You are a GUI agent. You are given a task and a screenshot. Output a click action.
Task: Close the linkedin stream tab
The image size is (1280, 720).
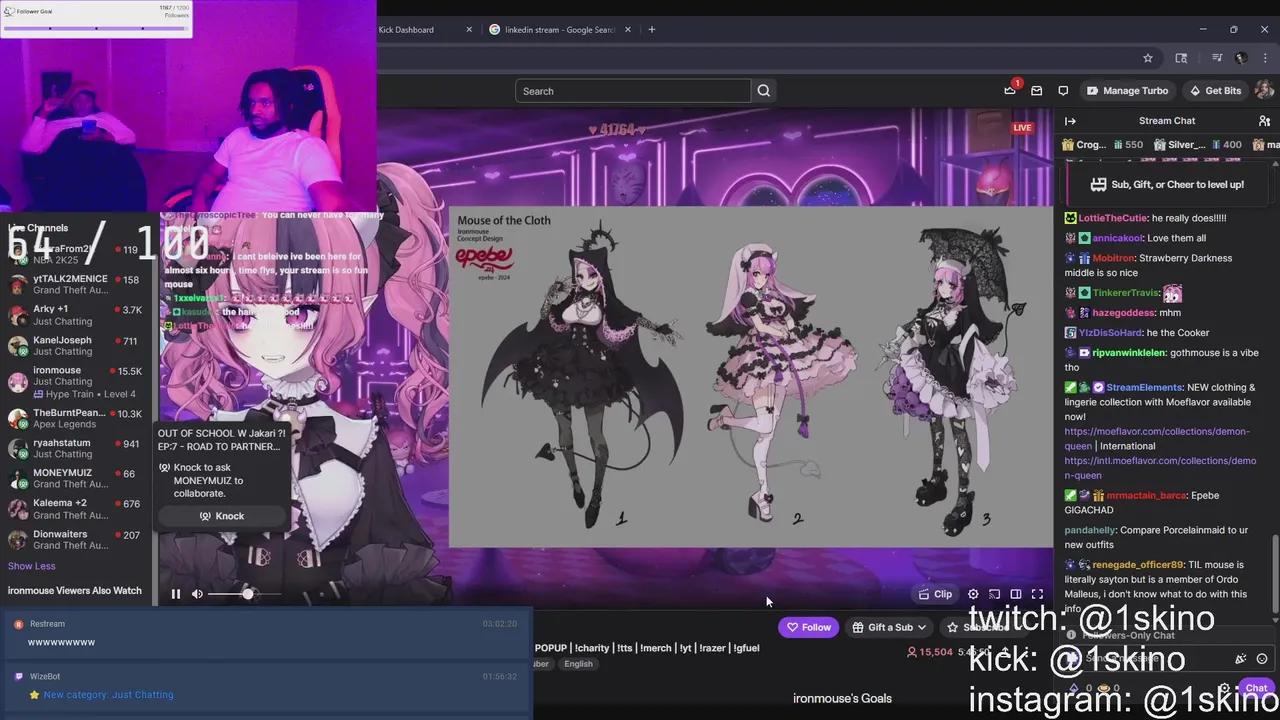coord(627,30)
